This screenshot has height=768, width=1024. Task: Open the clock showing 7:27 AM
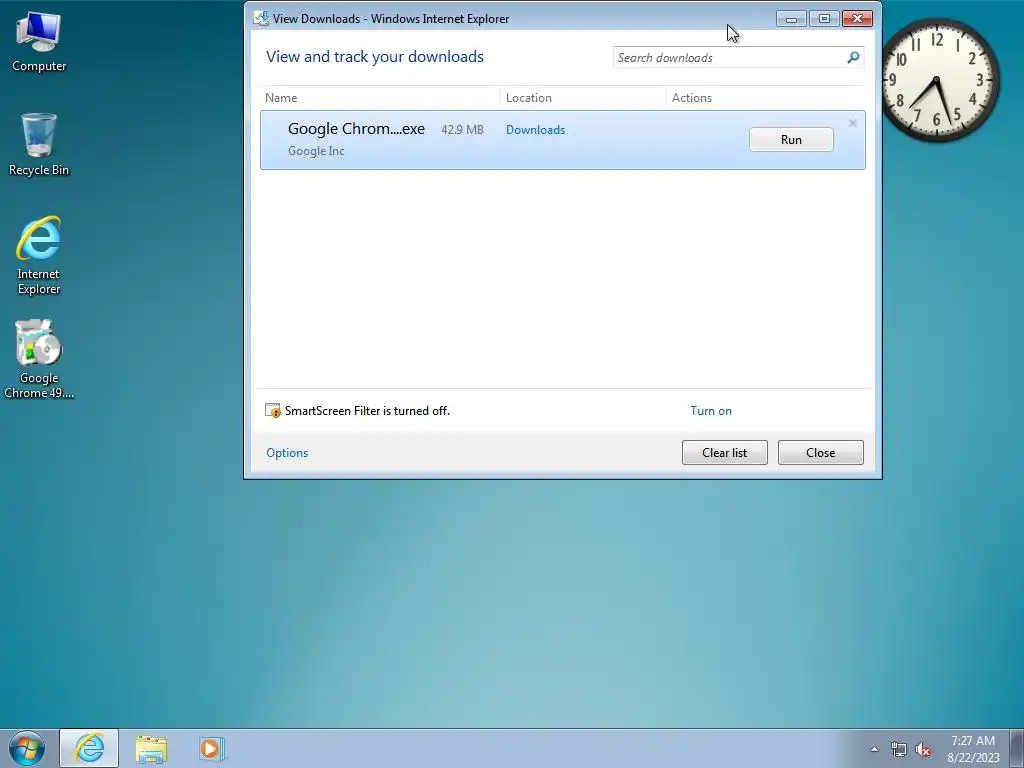coord(973,749)
